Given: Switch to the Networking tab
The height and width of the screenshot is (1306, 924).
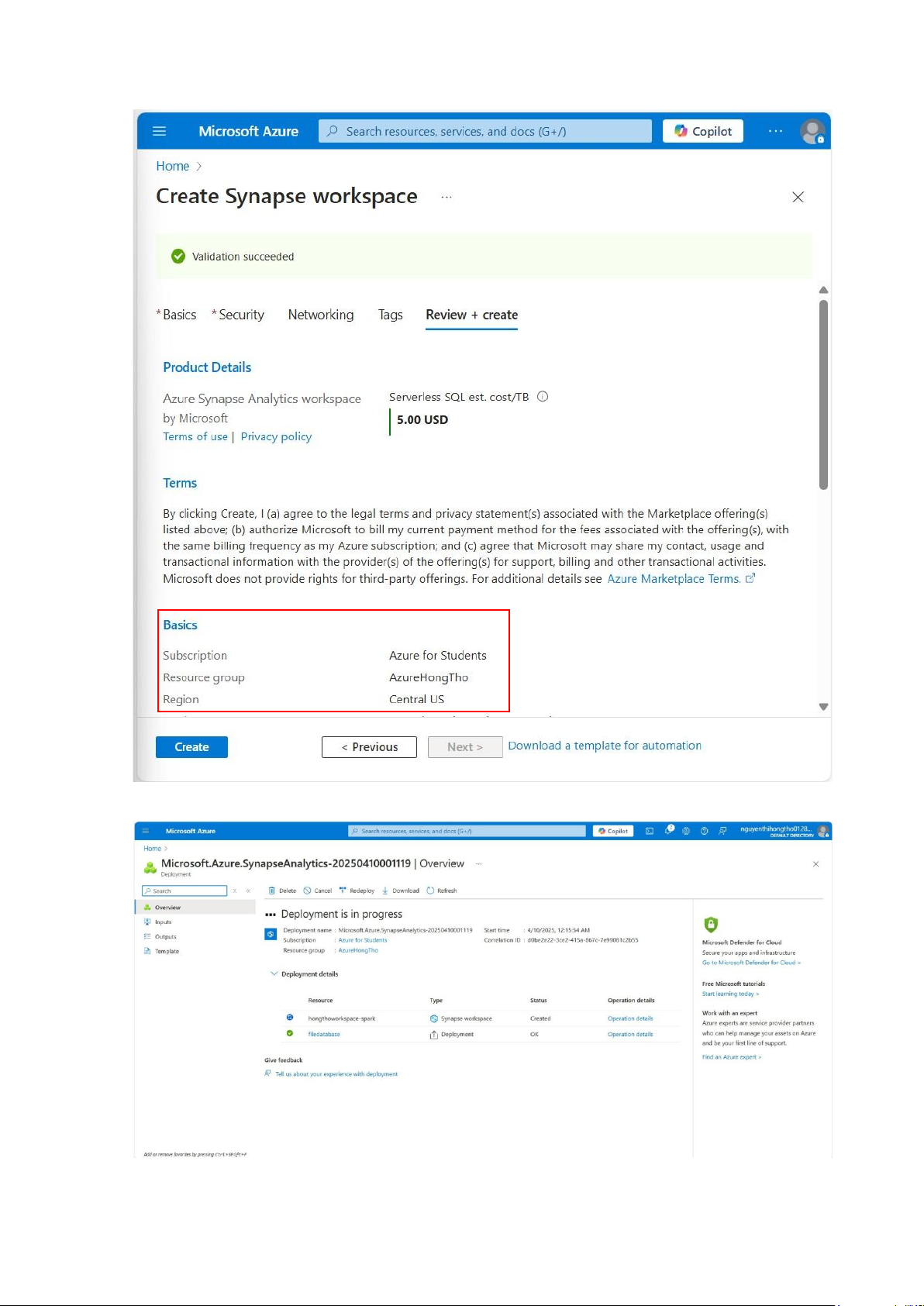Looking at the screenshot, I should 321,315.
